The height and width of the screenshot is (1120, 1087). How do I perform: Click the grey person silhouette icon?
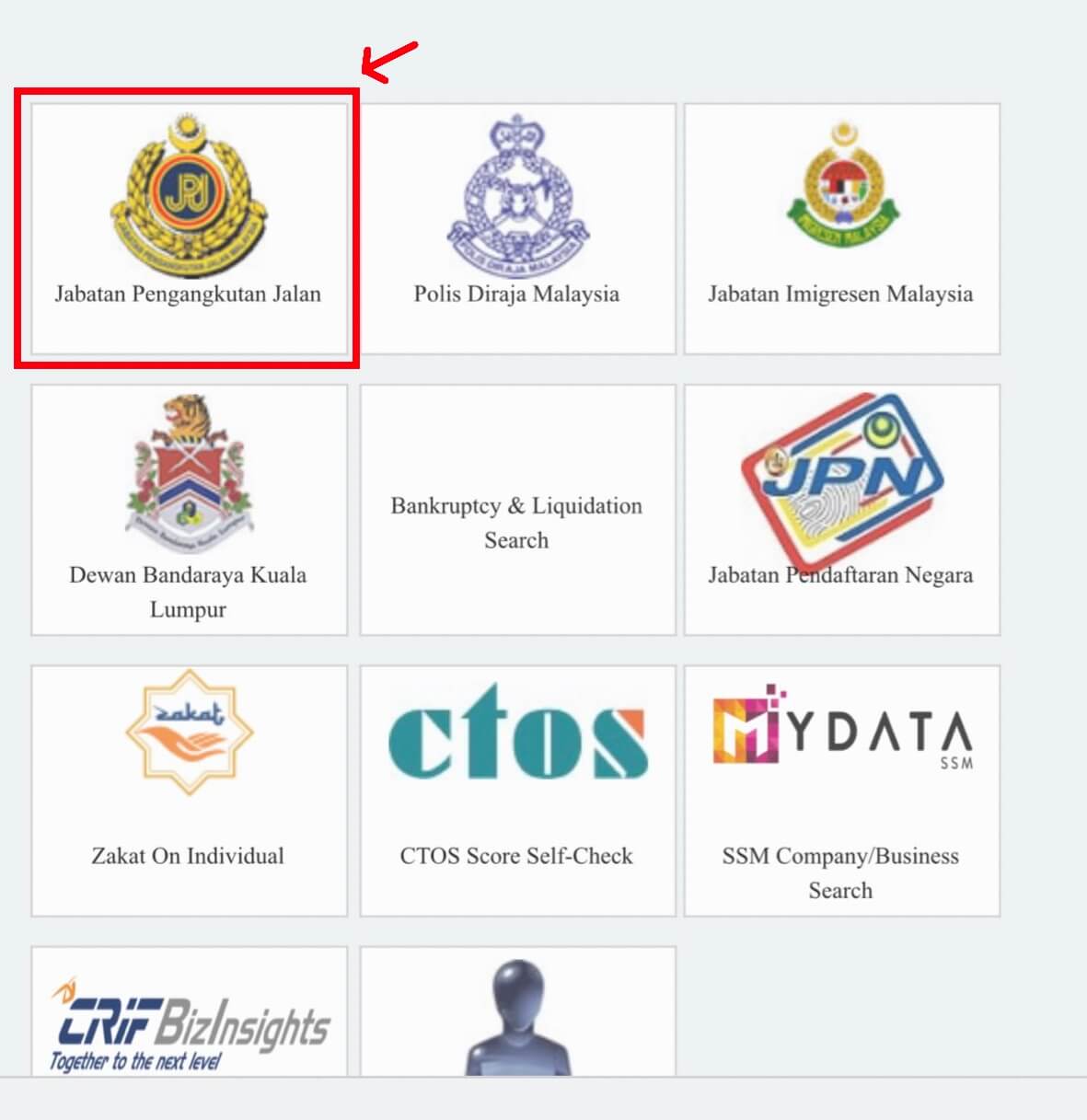pyautogui.click(x=517, y=1017)
